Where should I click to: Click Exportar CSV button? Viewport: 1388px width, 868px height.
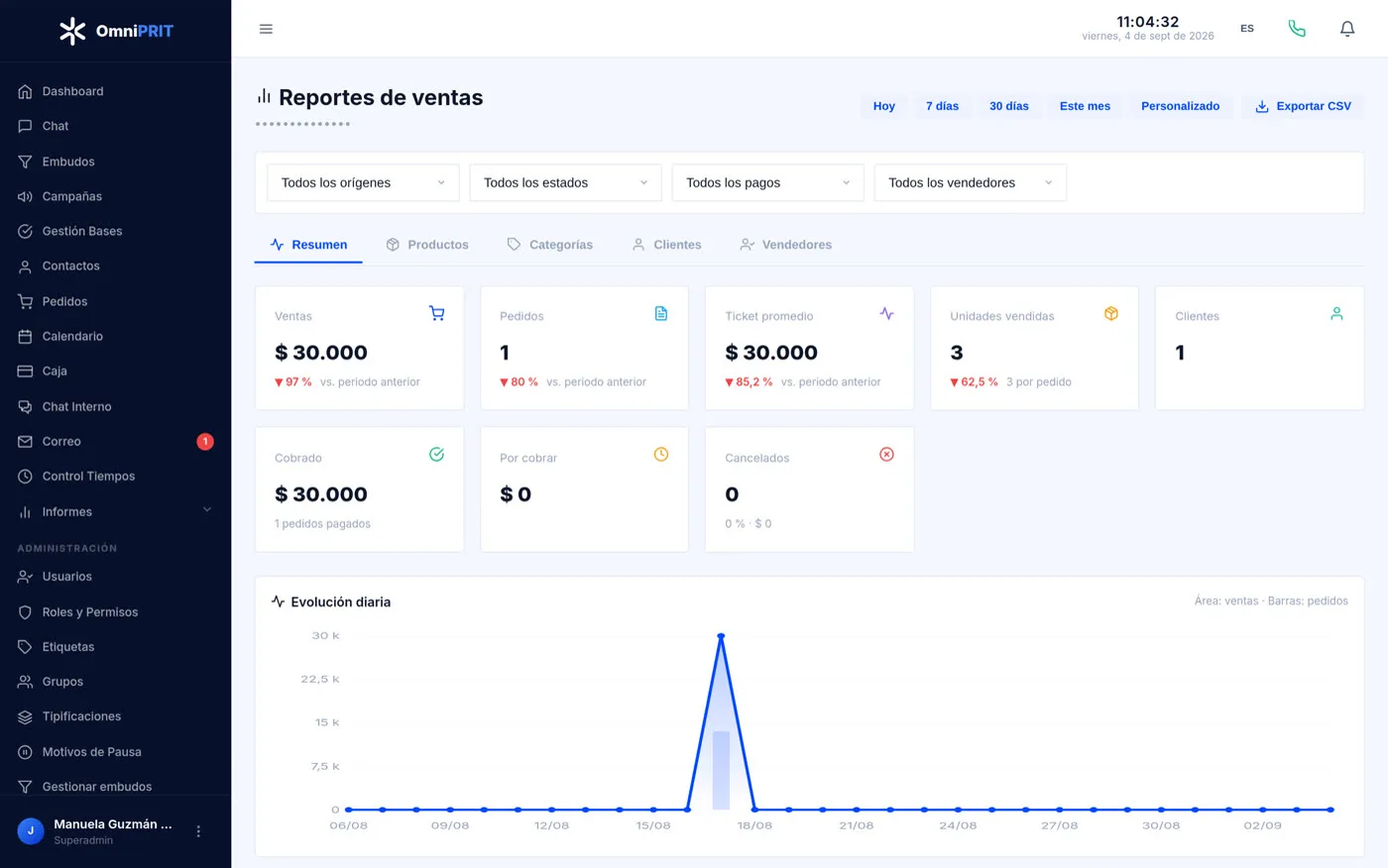coord(1303,106)
